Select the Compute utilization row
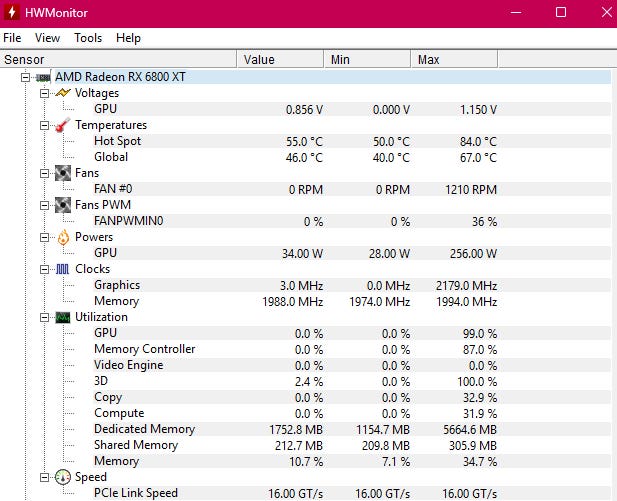The image size is (617, 501). [x=352, y=413]
